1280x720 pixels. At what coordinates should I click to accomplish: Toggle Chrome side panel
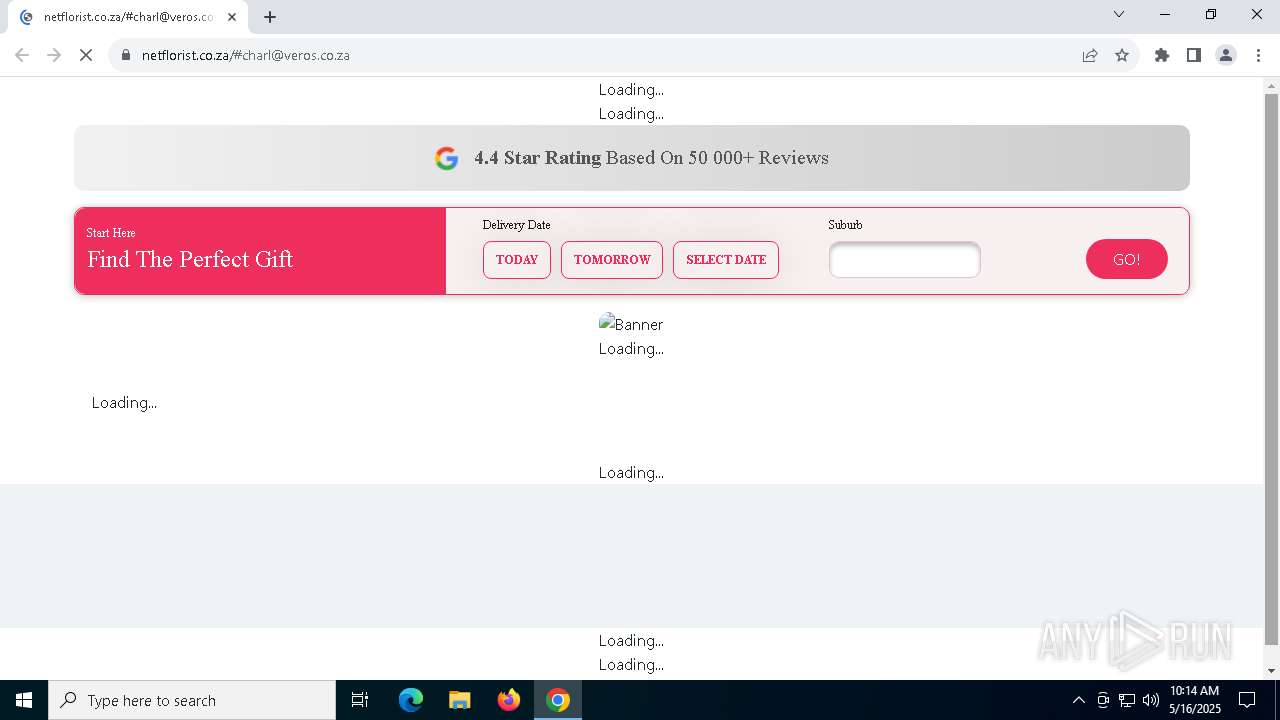[x=1194, y=55]
